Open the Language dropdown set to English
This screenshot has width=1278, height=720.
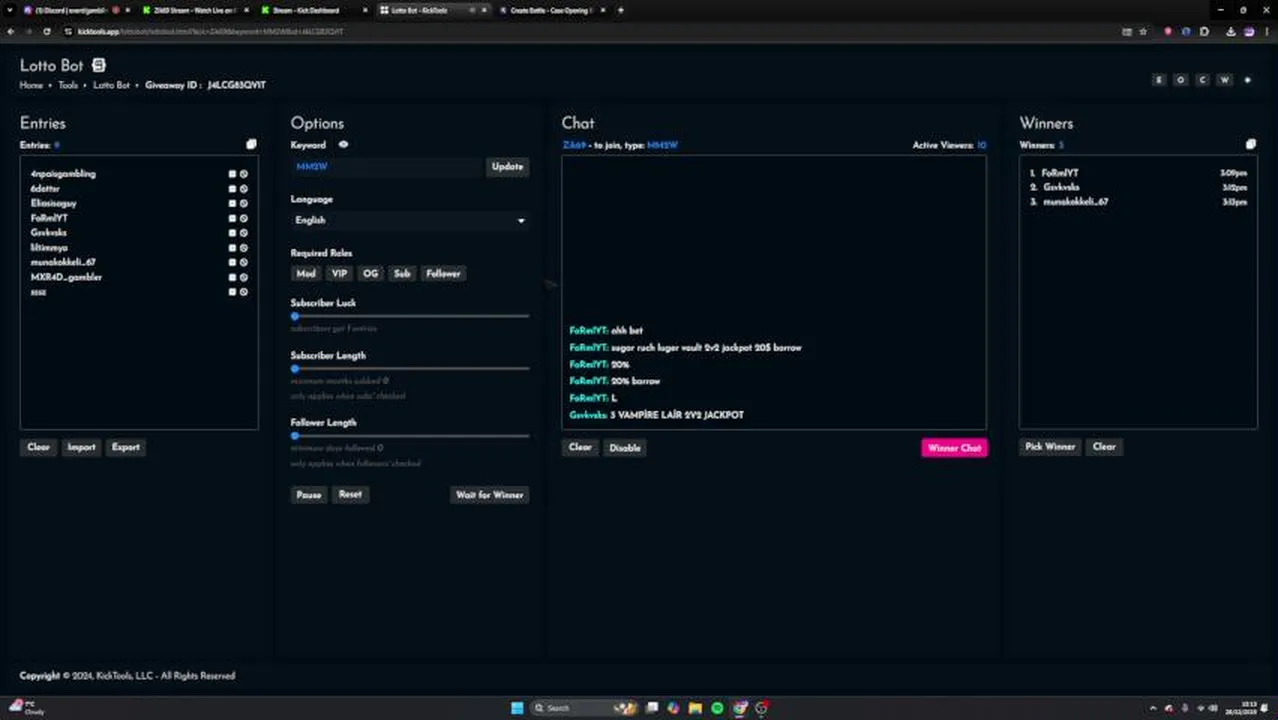tap(410, 220)
